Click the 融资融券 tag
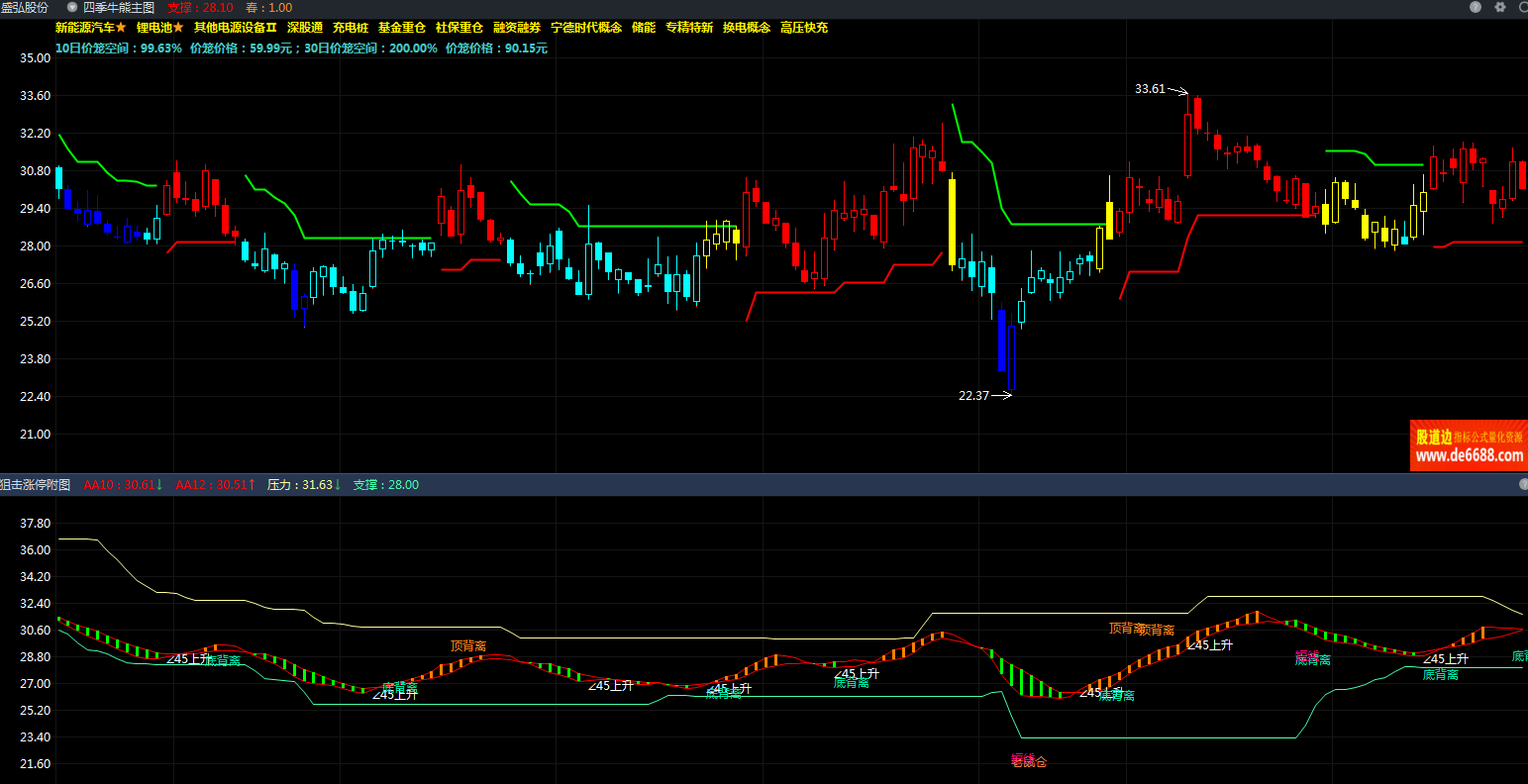1528x784 pixels. 516,28
